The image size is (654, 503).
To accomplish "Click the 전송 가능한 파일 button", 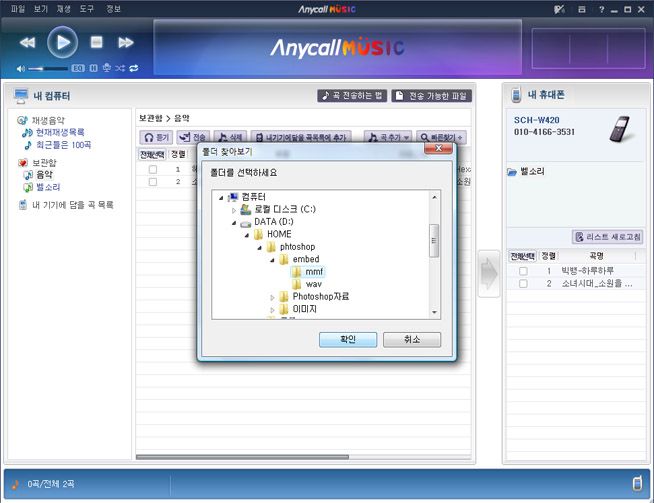I will (x=432, y=96).
